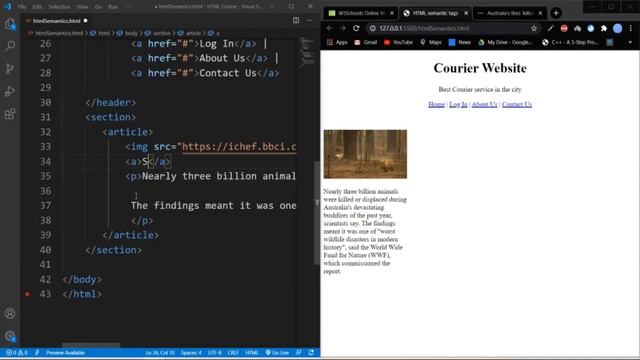
Task: Go back in the browser
Action: (x=329, y=28)
